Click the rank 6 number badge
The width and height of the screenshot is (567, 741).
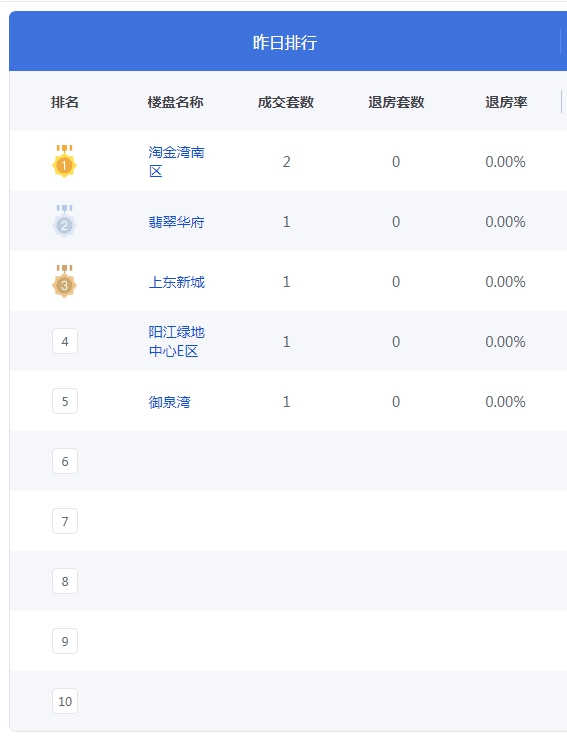pos(65,461)
